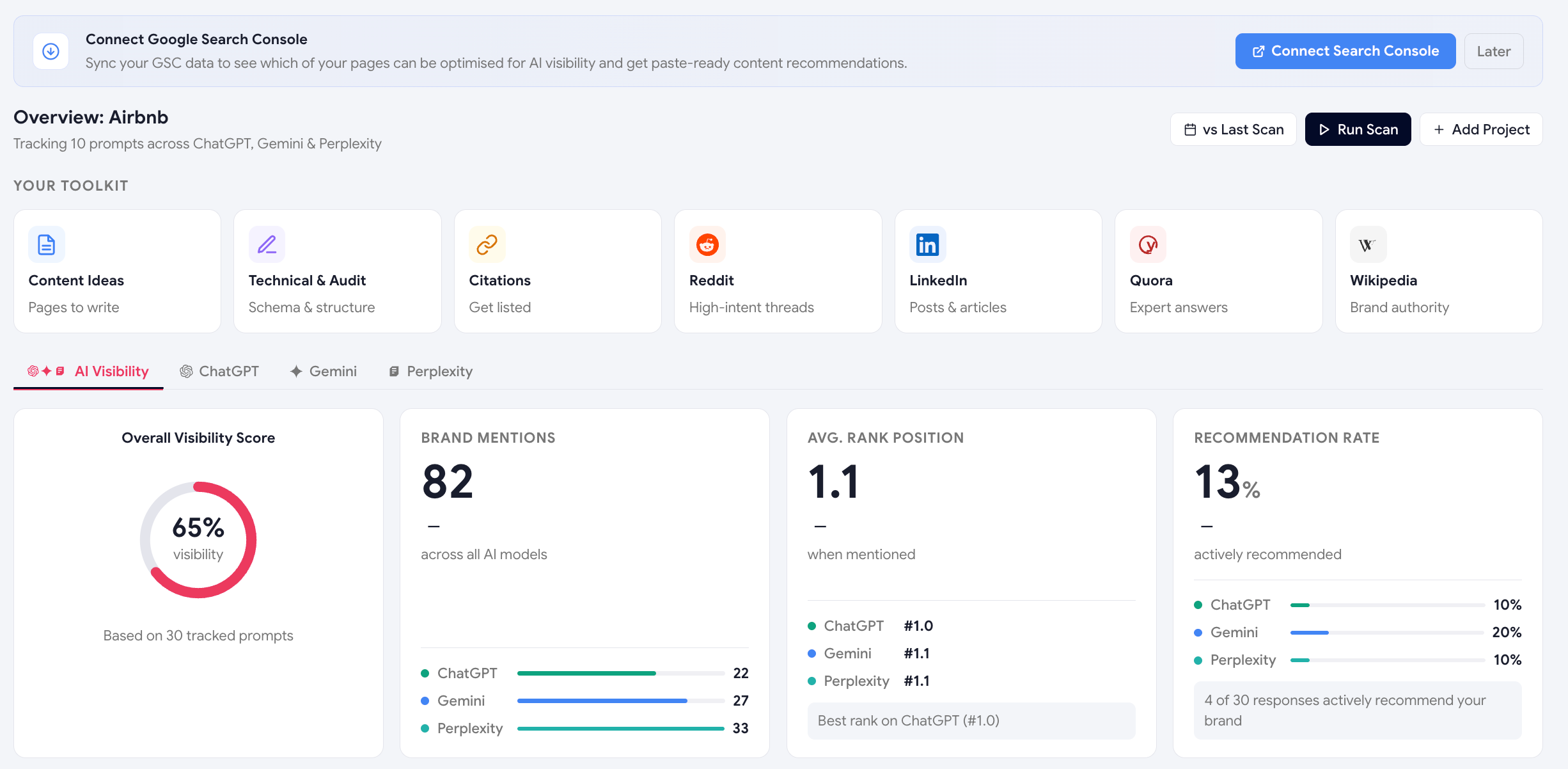Click the 1.1 average rank value
Image resolution: width=1568 pixels, height=769 pixels.
click(x=833, y=482)
